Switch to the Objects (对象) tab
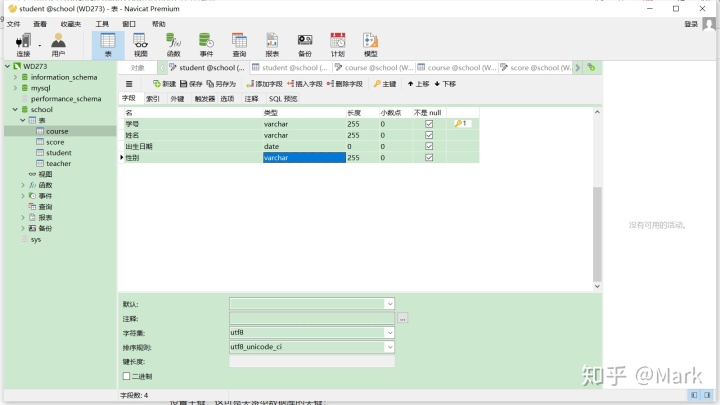The width and height of the screenshot is (720, 405). (x=137, y=68)
